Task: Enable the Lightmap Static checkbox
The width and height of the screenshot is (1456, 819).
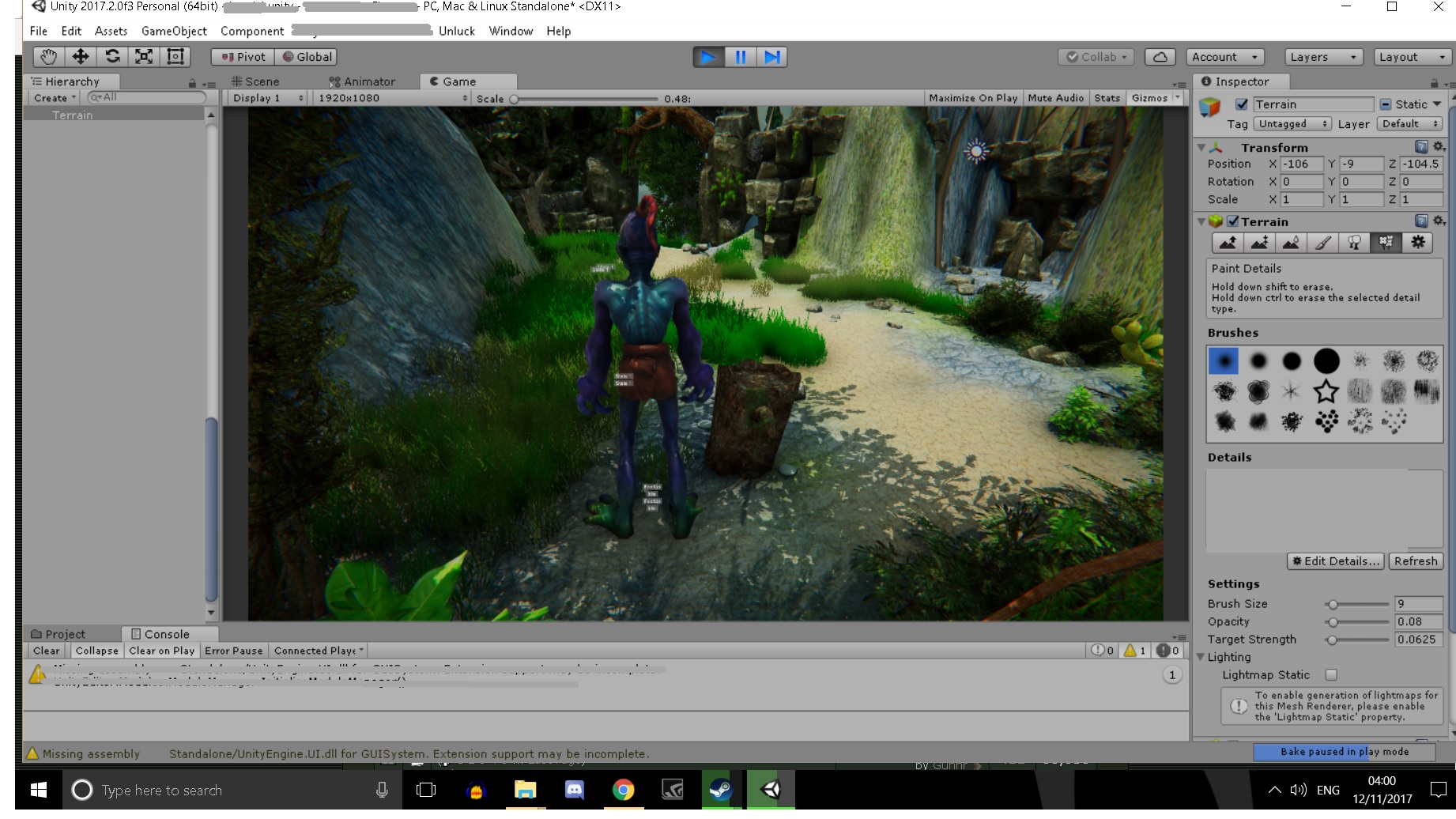Action: pyautogui.click(x=1331, y=675)
